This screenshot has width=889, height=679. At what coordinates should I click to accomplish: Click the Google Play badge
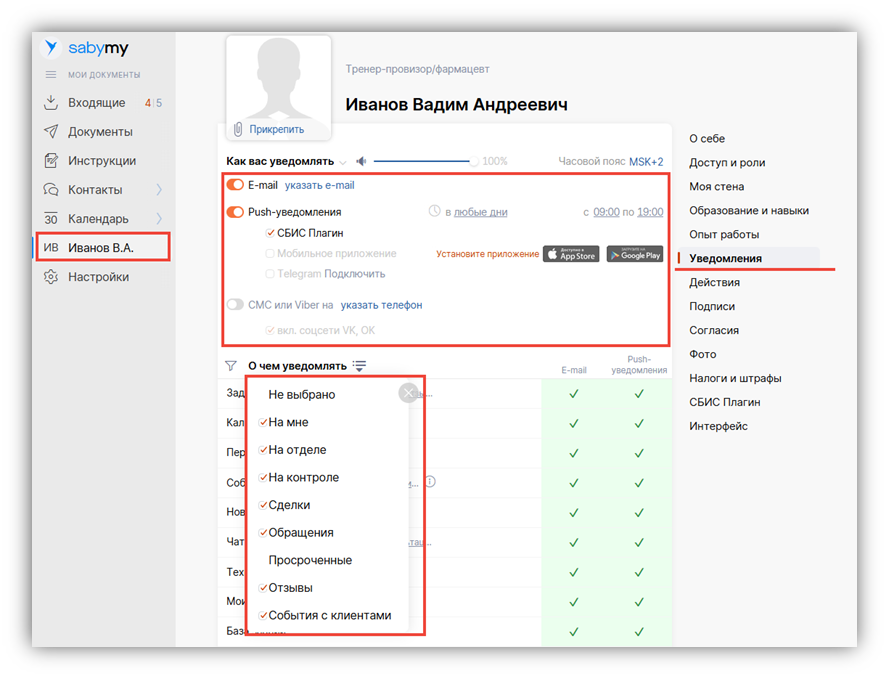[634, 254]
